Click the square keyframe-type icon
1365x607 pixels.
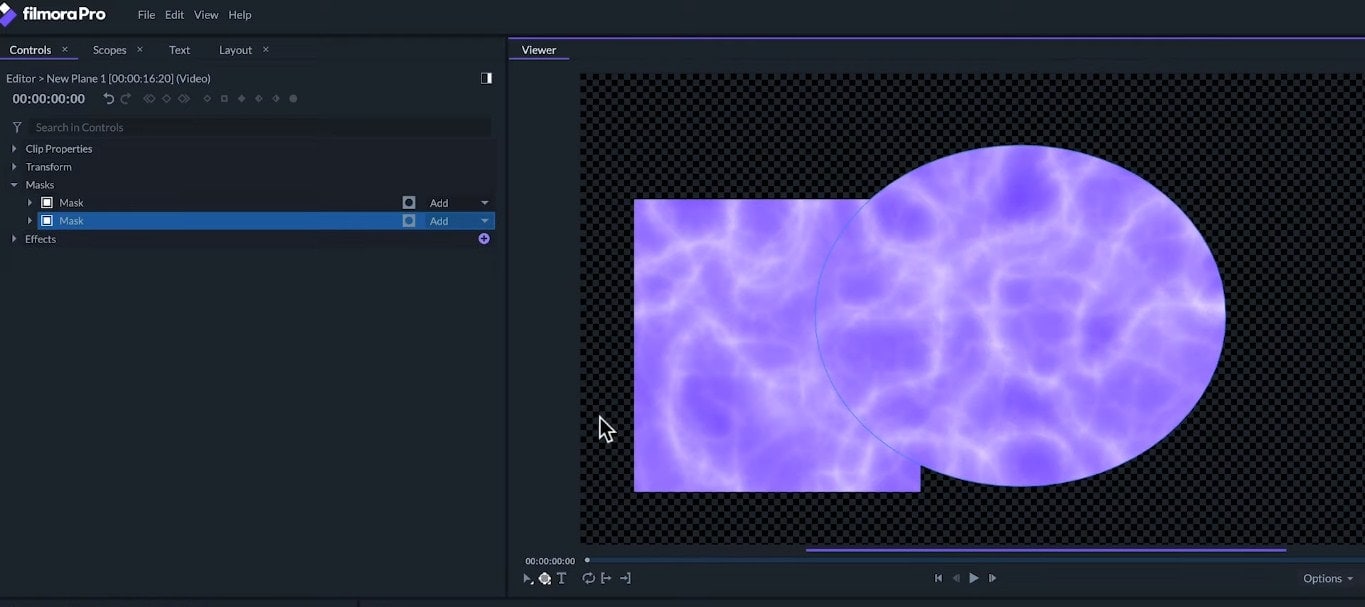tap(224, 99)
